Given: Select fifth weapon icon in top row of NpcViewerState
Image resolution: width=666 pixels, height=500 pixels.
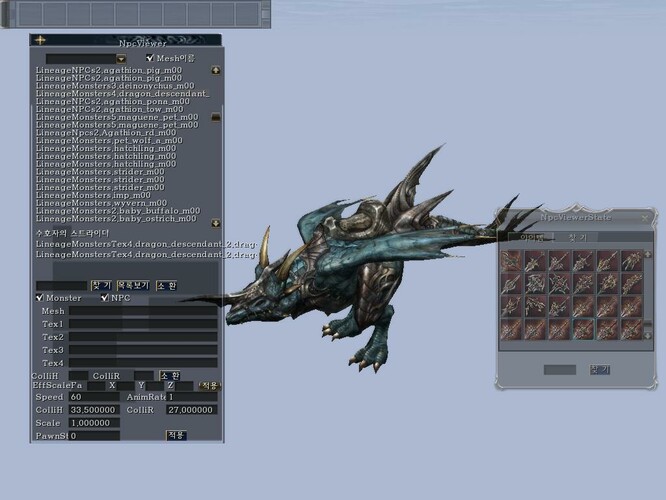Looking at the screenshot, I should click(x=607, y=260).
